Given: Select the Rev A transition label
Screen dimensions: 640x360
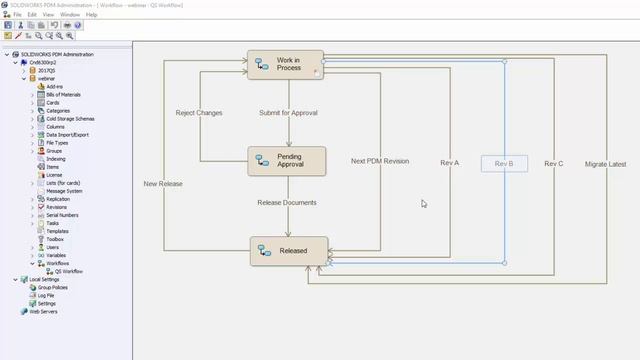Looking at the screenshot, I should point(449,163).
